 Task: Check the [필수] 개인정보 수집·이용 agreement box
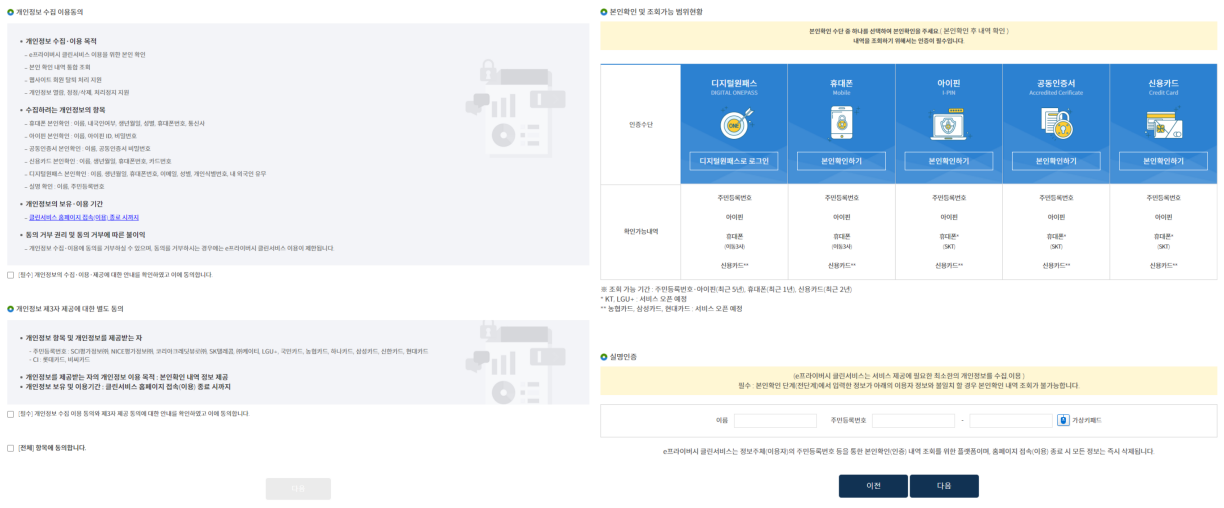[x=10, y=274]
